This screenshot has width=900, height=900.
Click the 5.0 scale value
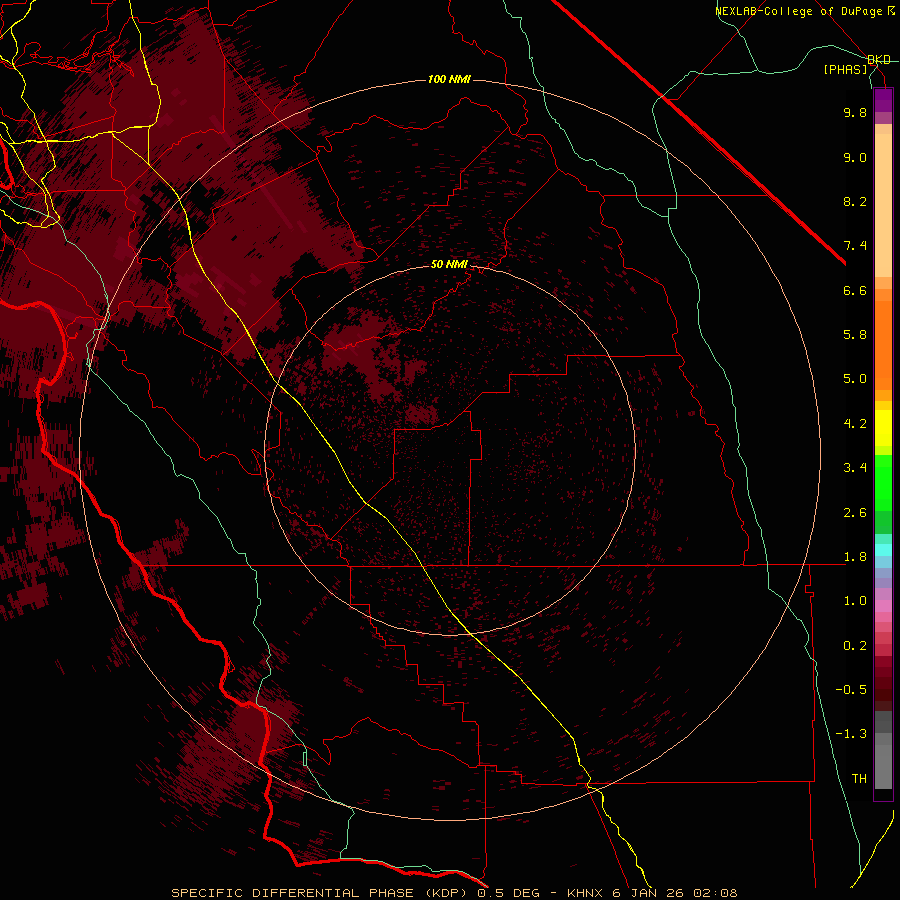coord(855,379)
